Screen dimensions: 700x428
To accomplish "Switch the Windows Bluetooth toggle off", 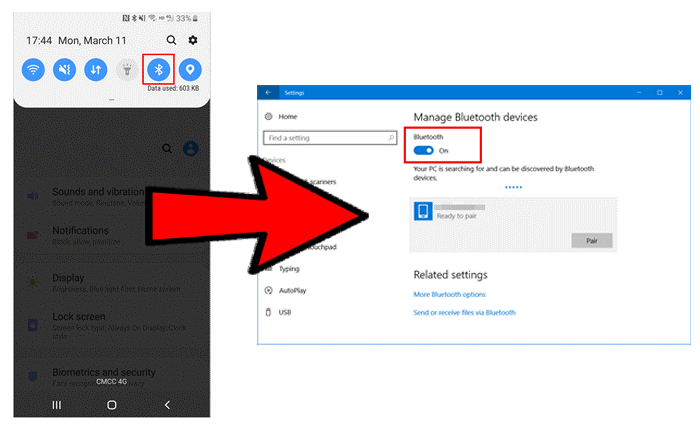I will pyautogui.click(x=423, y=150).
